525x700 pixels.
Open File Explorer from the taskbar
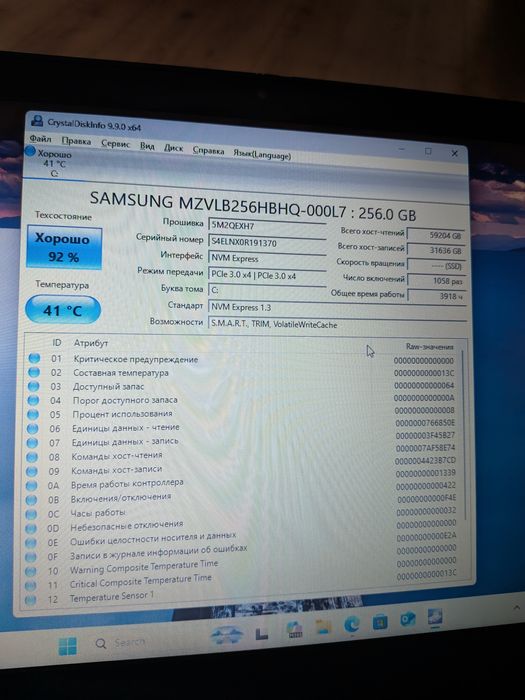pos(323,627)
